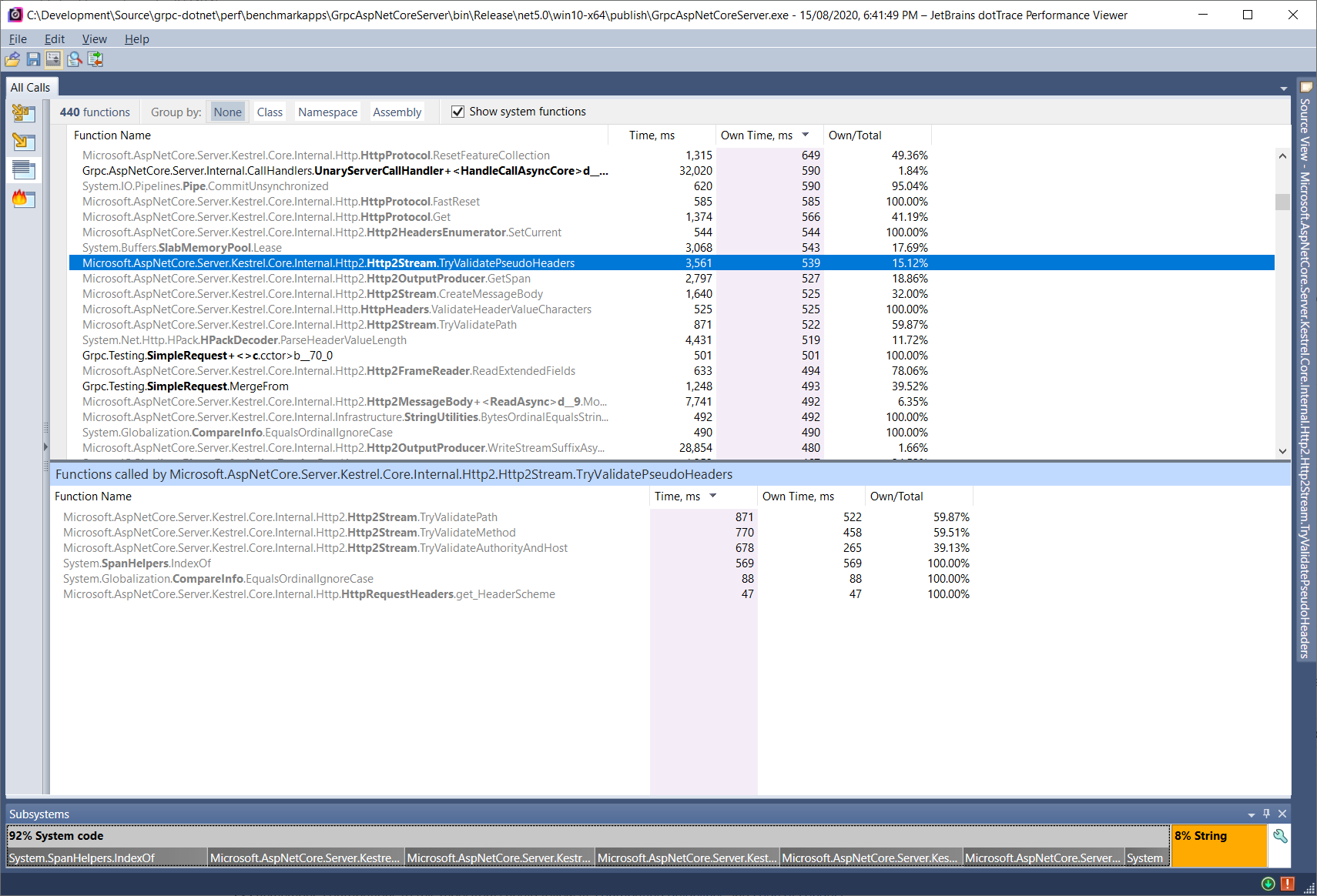Image resolution: width=1317 pixels, height=896 pixels.
Task: Select System.Buffers.SlabMemoryPool.Lease row
Action: pos(672,248)
